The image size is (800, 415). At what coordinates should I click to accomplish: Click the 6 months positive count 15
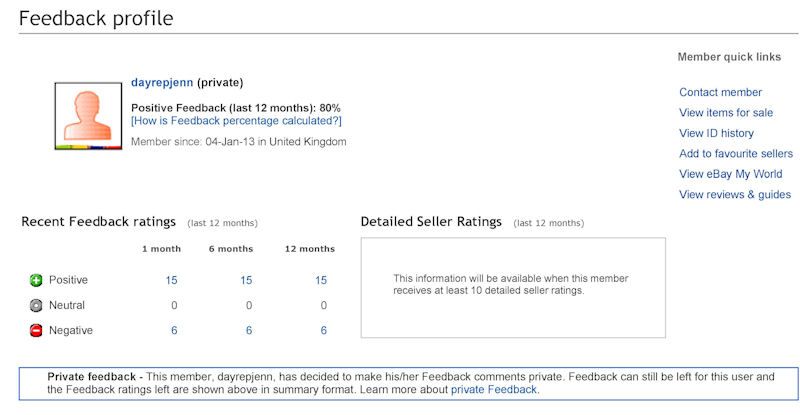[x=246, y=280]
